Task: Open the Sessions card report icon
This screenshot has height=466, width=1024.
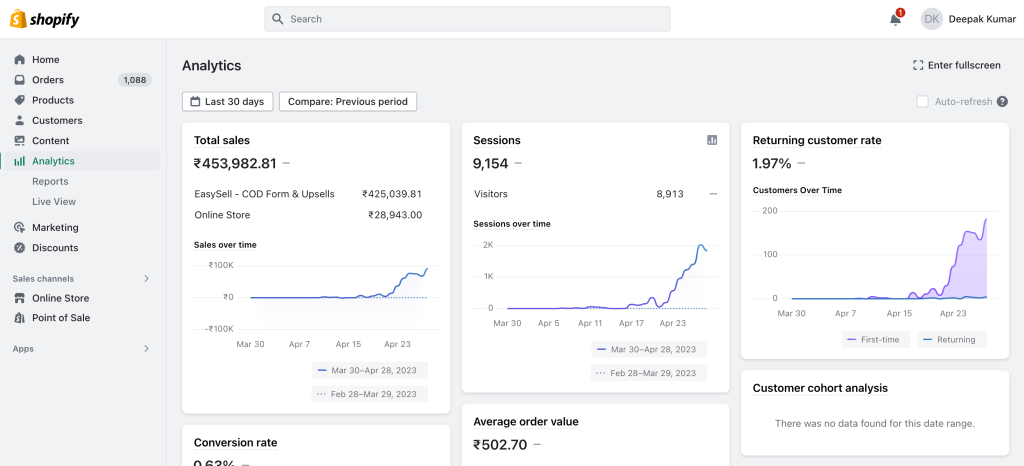Action: click(712, 140)
